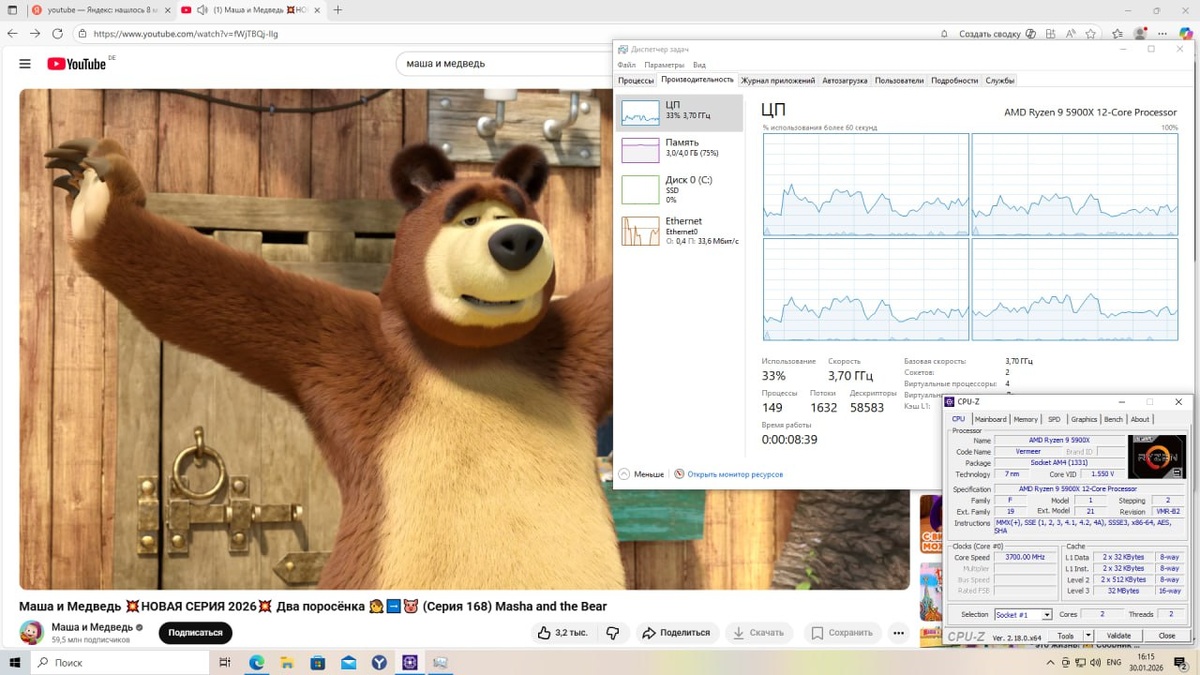
Task: Select ЦП performance graph in Task Manager sidebar
Action: (679, 113)
